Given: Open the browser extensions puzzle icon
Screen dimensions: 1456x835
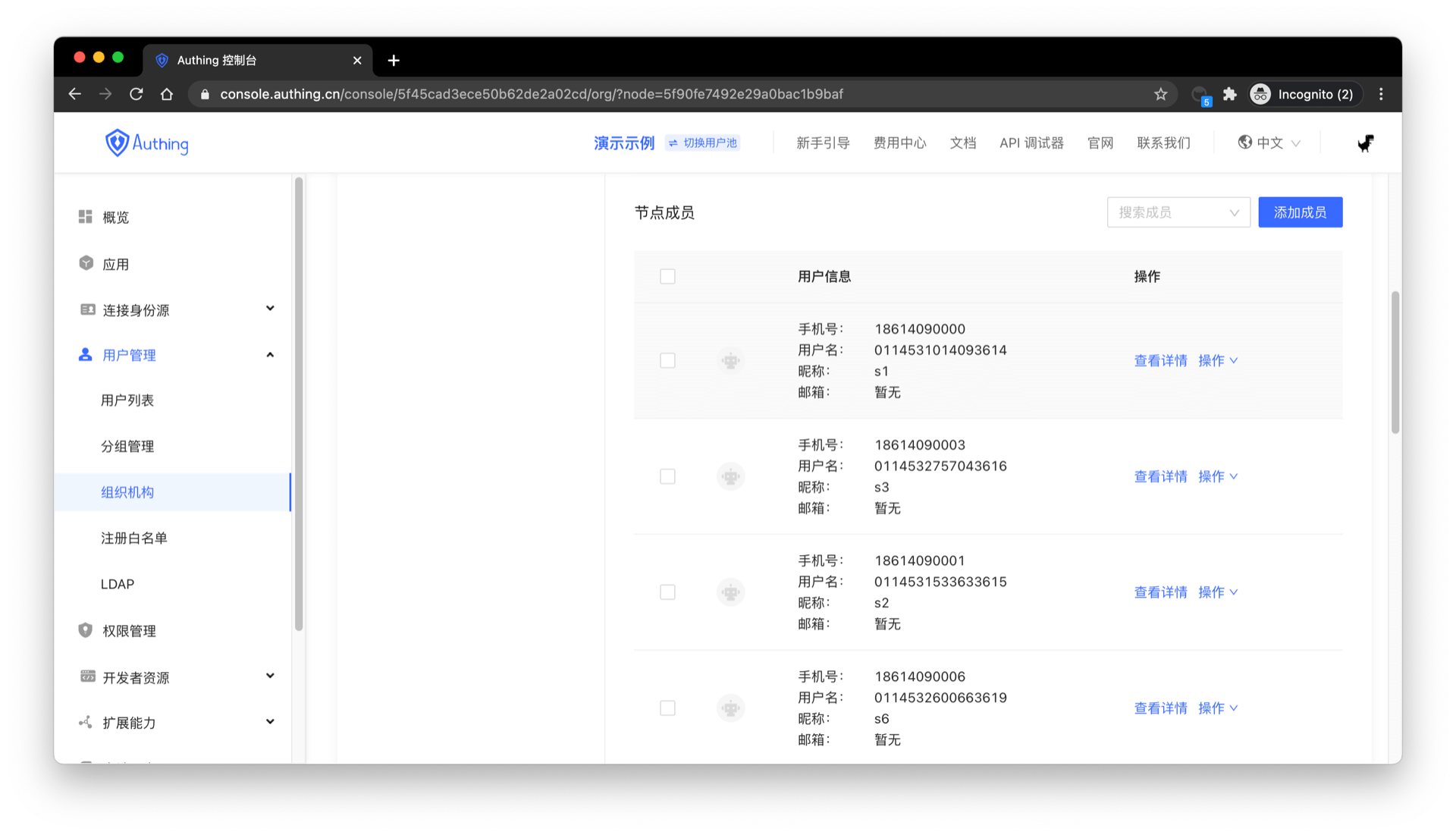Looking at the screenshot, I should (1230, 94).
